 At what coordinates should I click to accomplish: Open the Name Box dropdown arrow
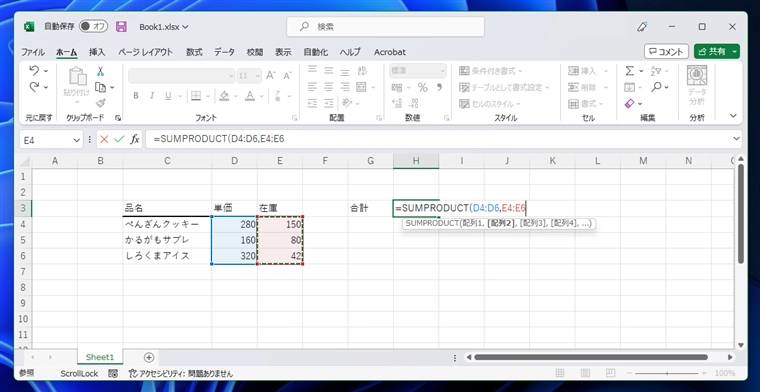[x=77, y=140]
